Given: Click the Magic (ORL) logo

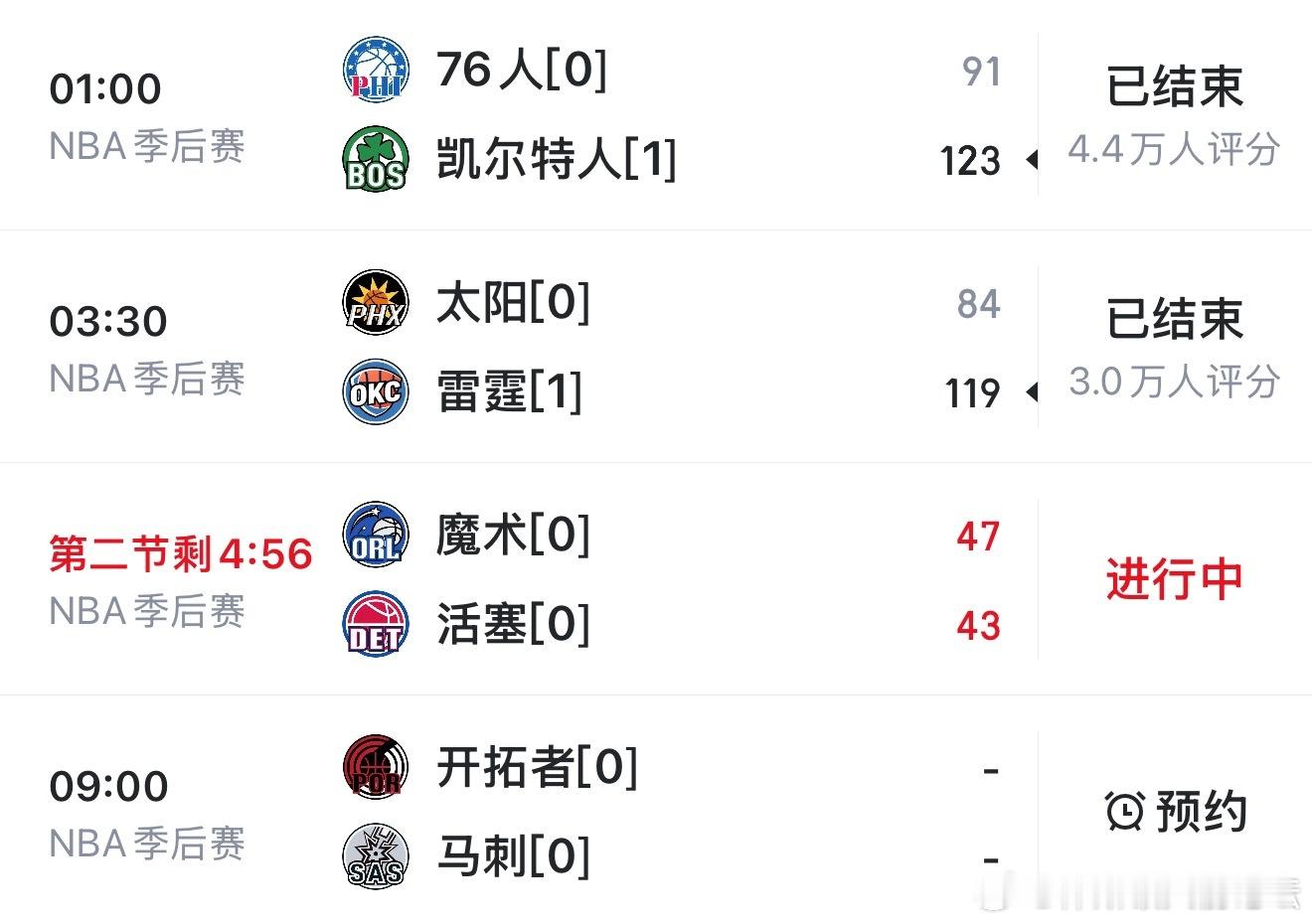Looking at the screenshot, I should point(376,536).
